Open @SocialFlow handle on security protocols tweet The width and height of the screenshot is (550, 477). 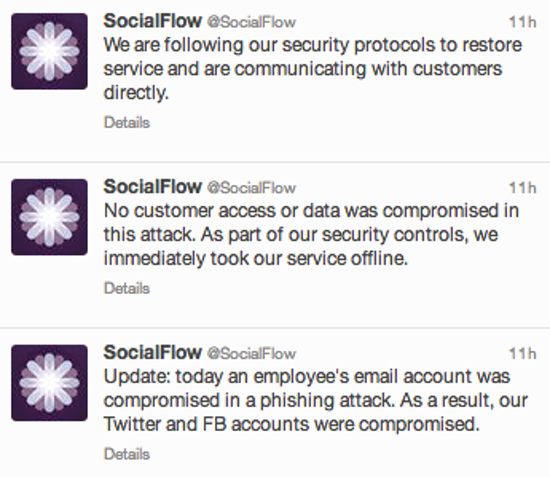point(251,22)
